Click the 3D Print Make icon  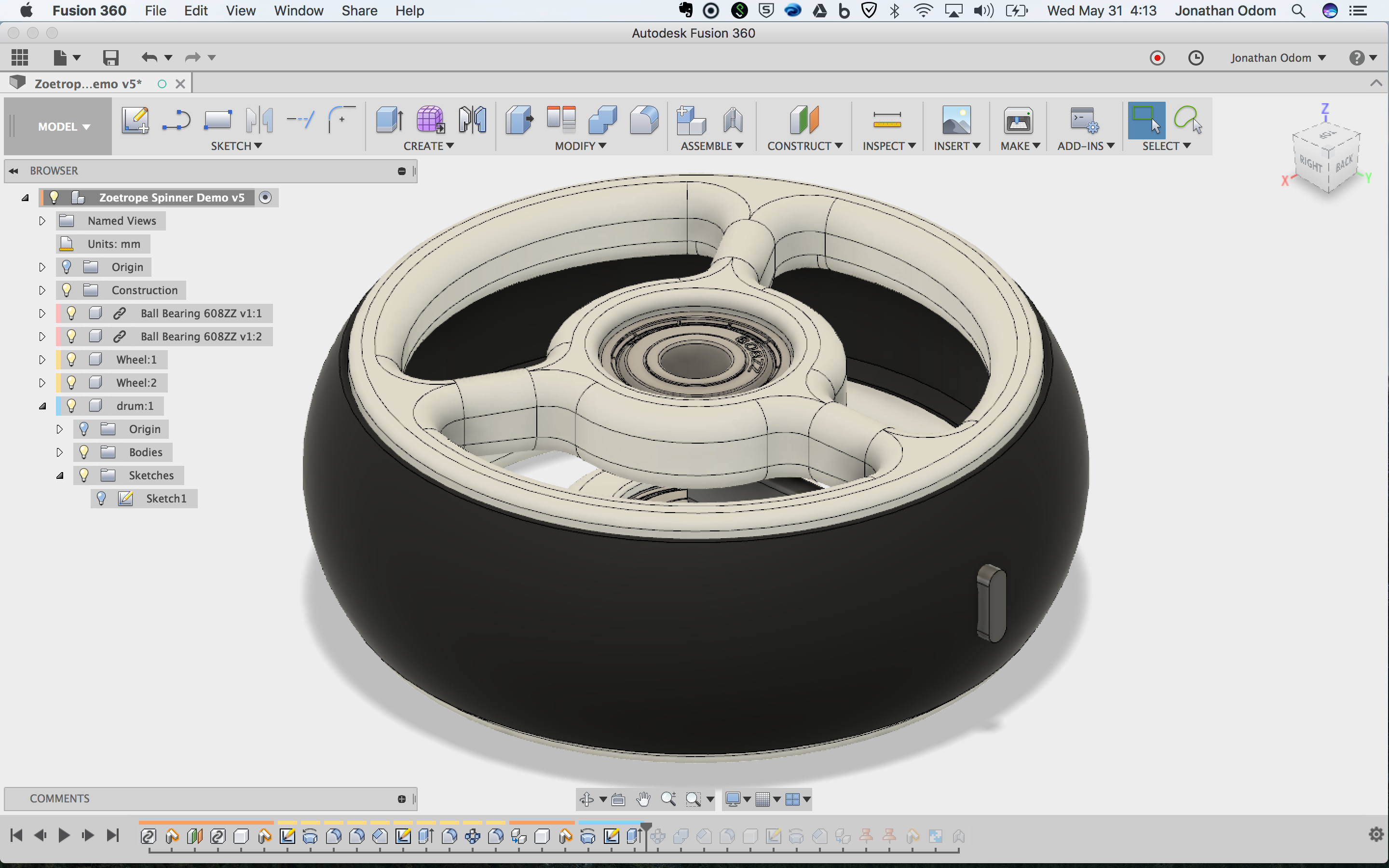point(1018,121)
